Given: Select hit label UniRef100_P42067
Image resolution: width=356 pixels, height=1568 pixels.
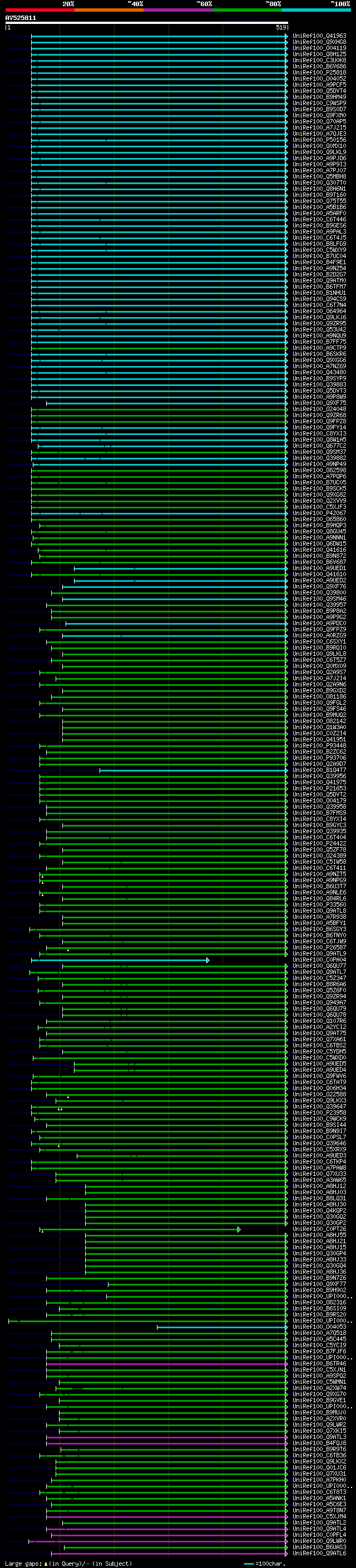Looking at the screenshot, I should (319, 513).
